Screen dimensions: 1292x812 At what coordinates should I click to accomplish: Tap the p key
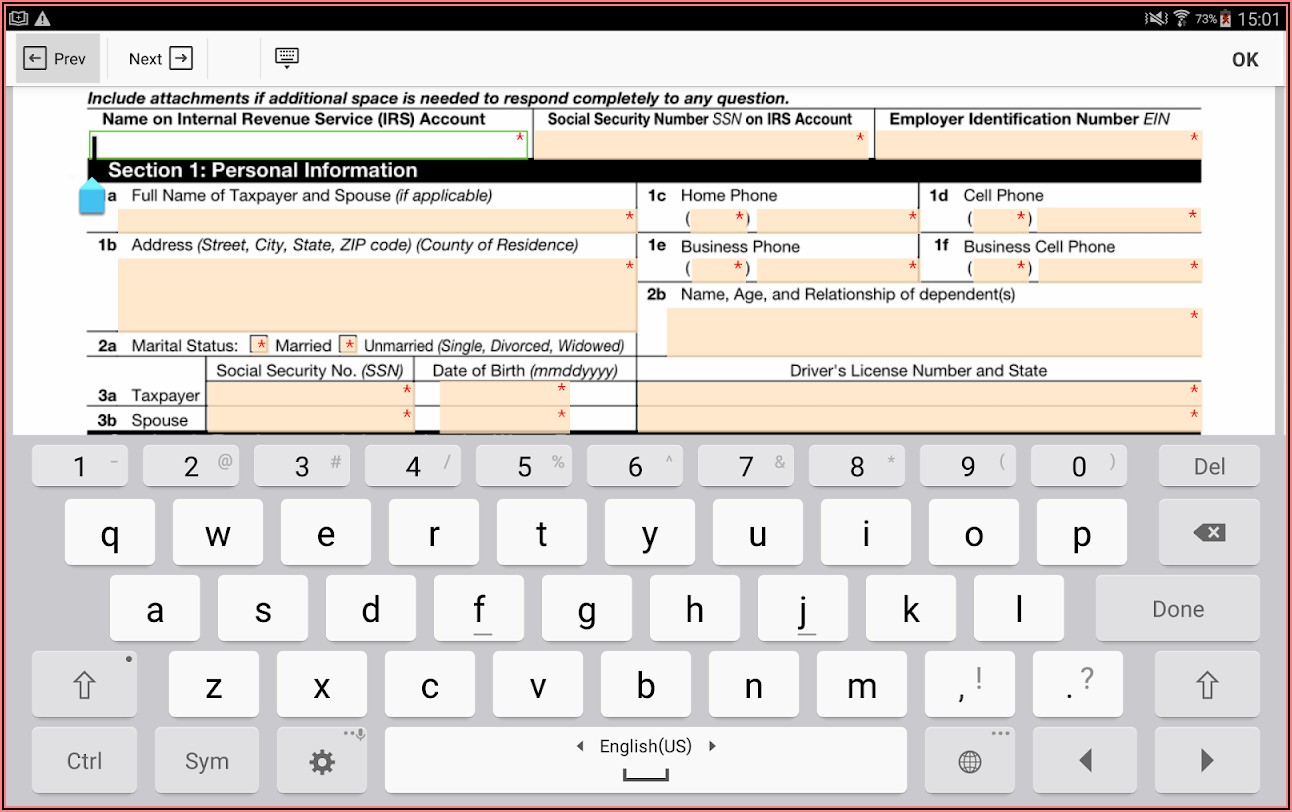click(x=1082, y=533)
